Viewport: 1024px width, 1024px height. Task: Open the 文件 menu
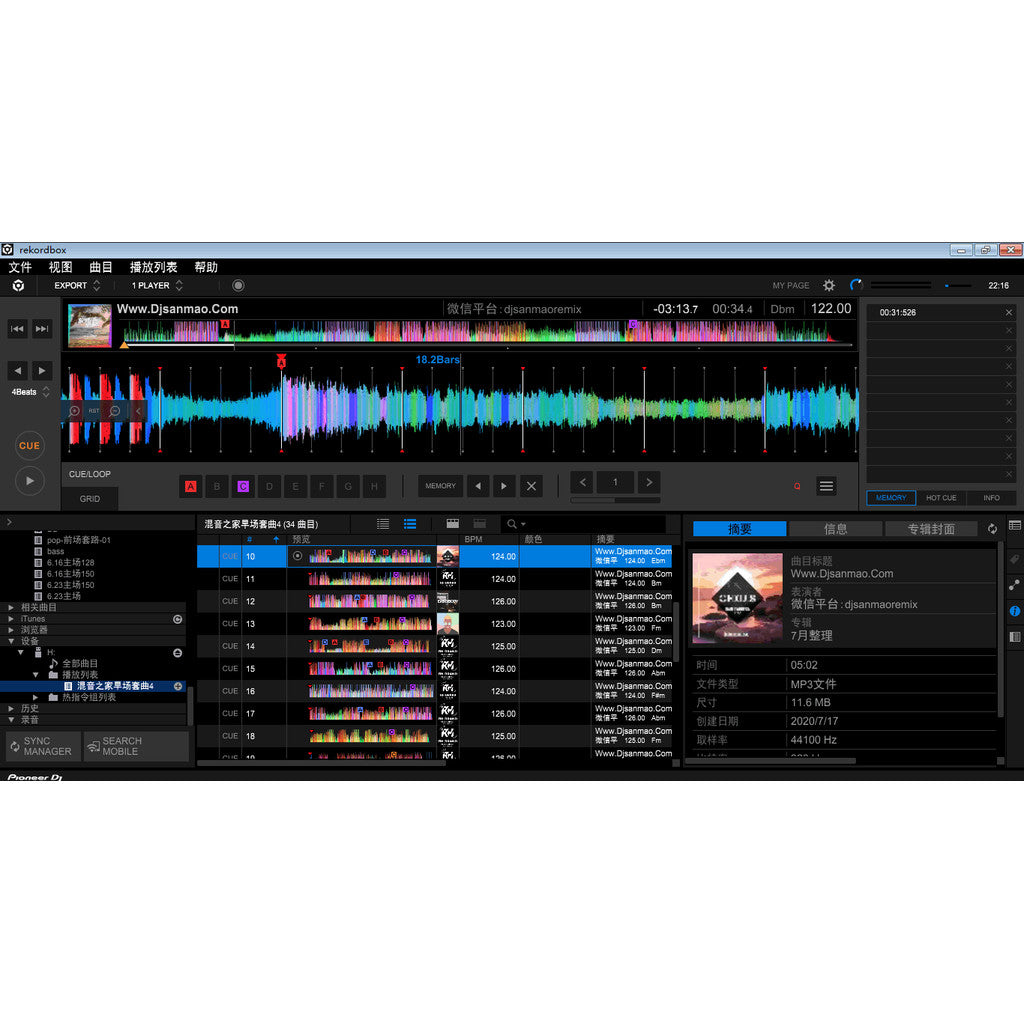[x=20, y=267]
